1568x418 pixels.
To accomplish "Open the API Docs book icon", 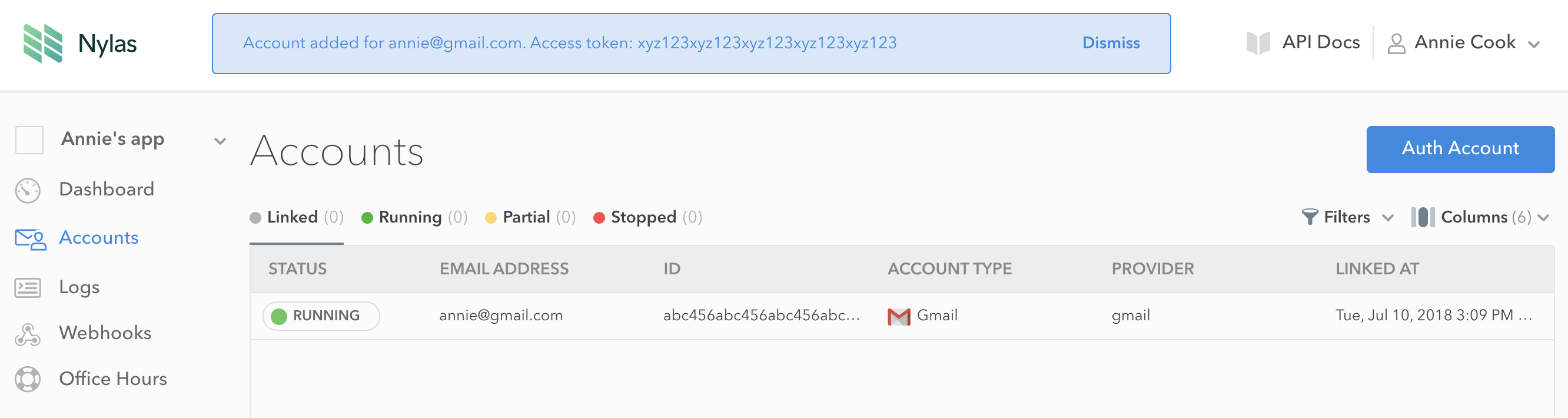I will 1258,42.
